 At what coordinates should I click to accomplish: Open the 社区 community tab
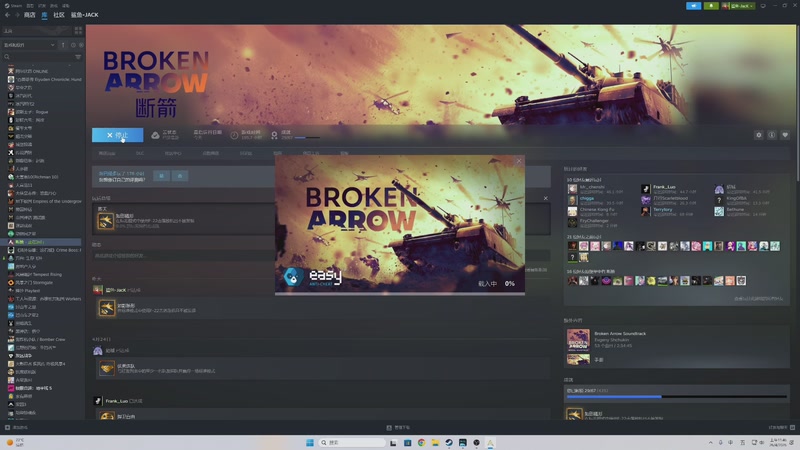[59, 15]
